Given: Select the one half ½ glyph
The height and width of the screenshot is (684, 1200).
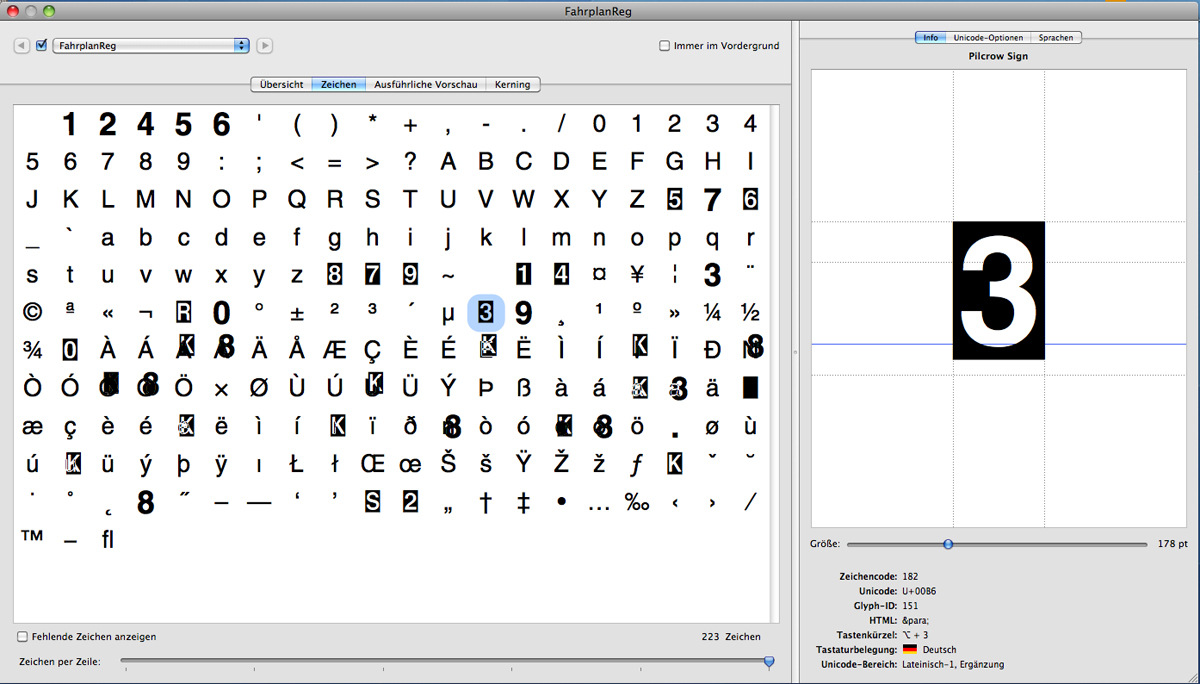Looking at the screenshot, I should [750, 312].
